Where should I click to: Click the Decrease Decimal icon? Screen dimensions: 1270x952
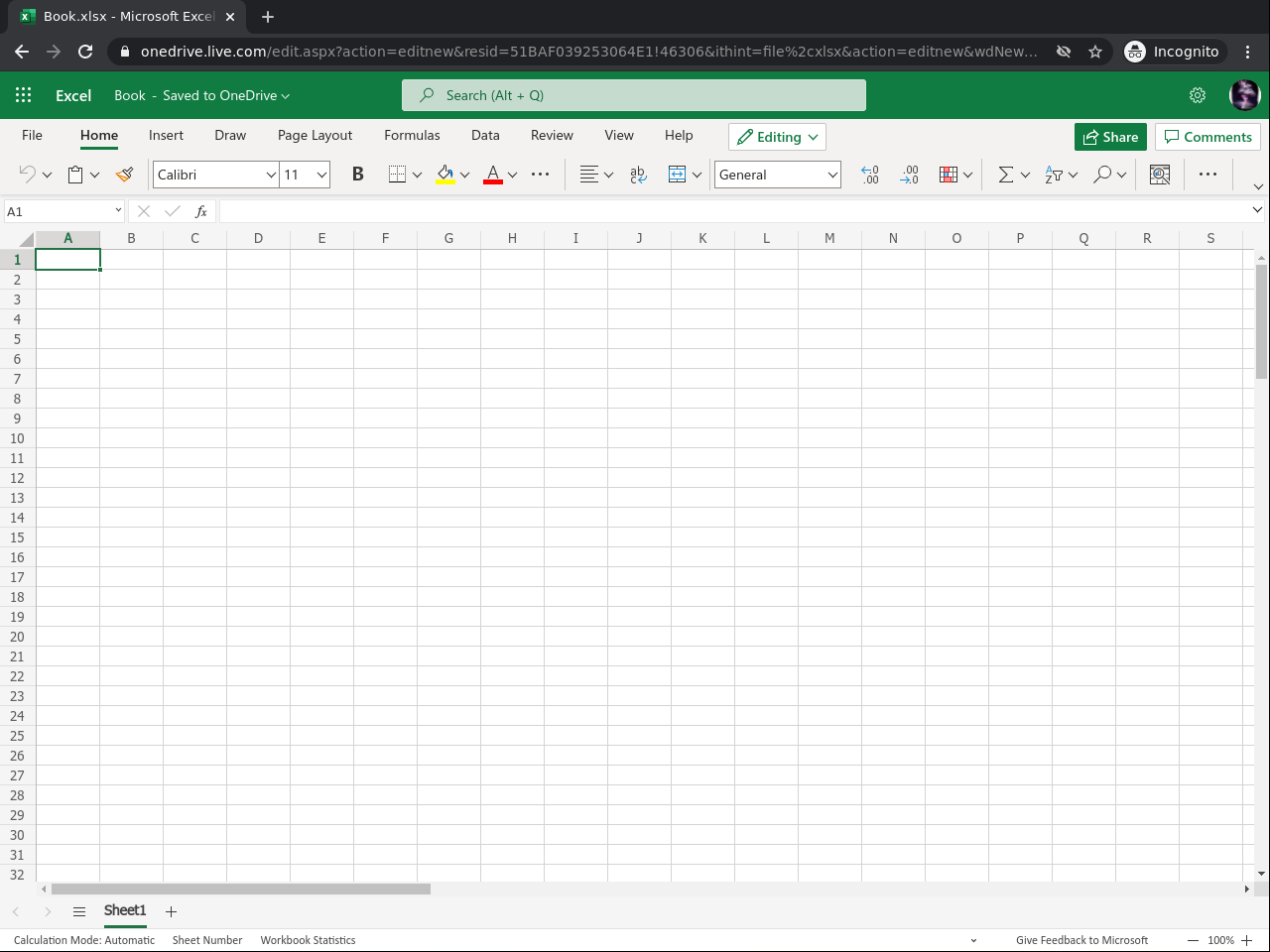(910, 175)
